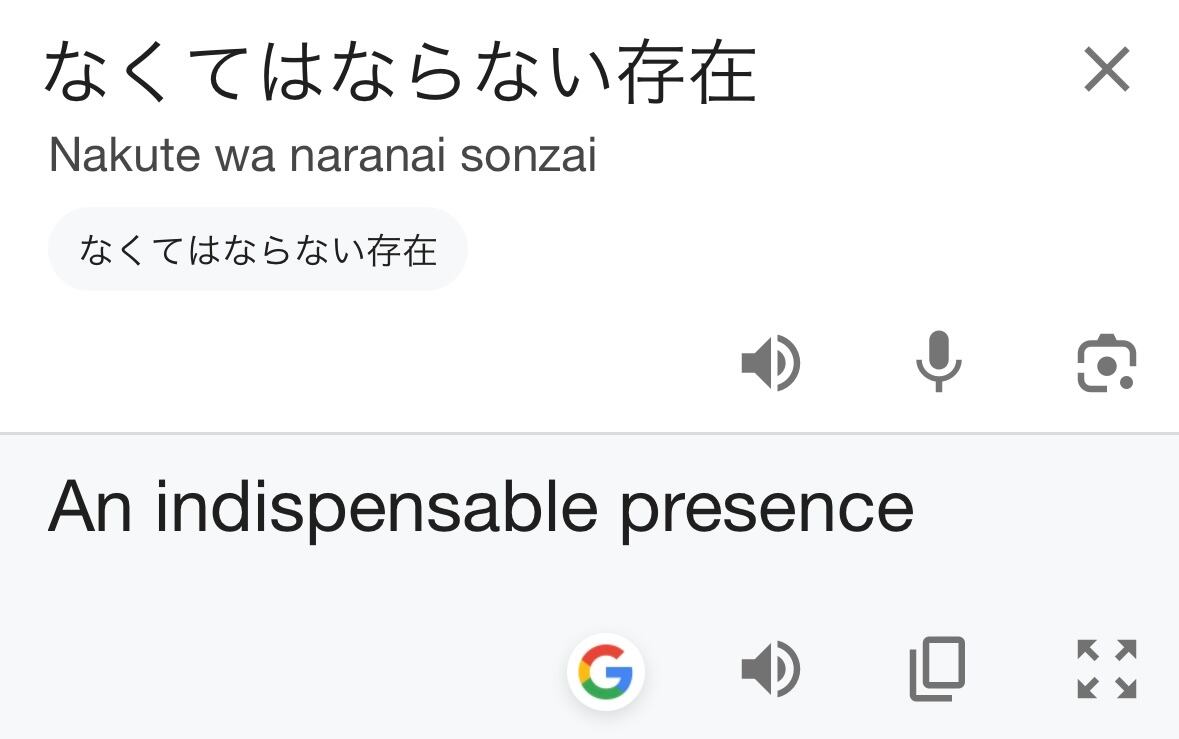Open camera translation
The height and width of the screenshot is (739, 1179).
(1106, 363)
